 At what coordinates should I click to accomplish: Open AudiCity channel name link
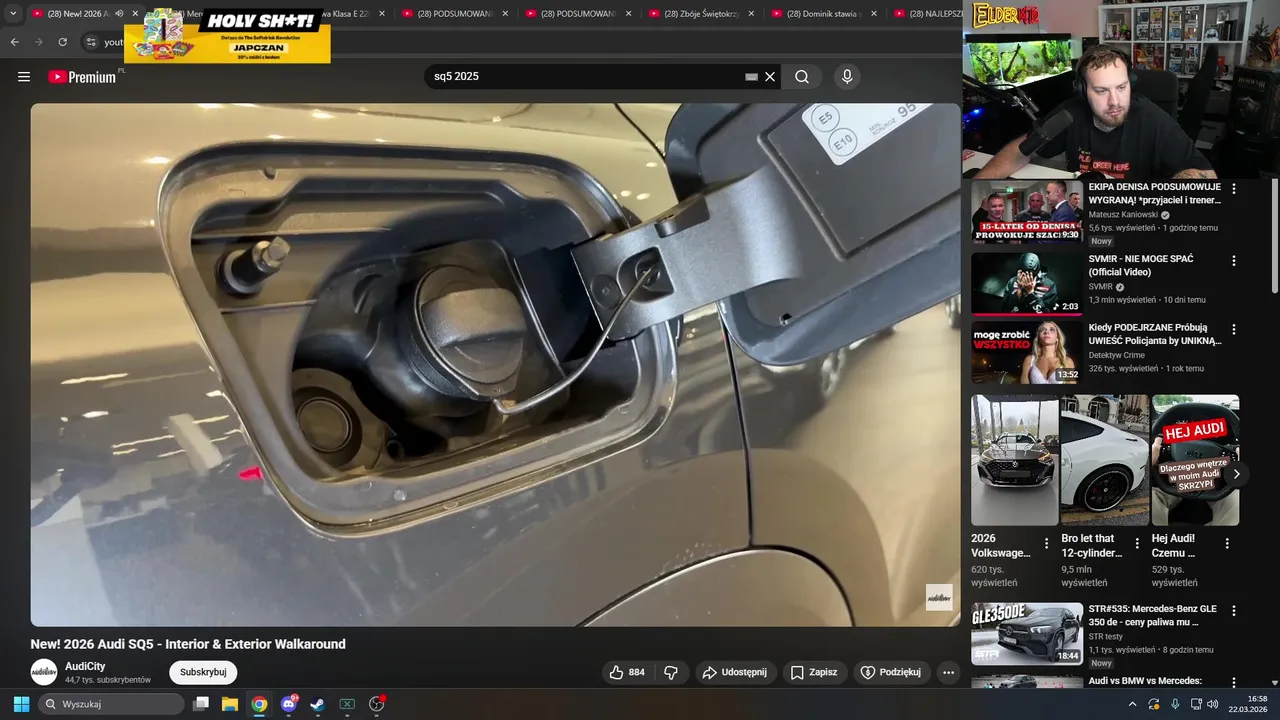85,666
